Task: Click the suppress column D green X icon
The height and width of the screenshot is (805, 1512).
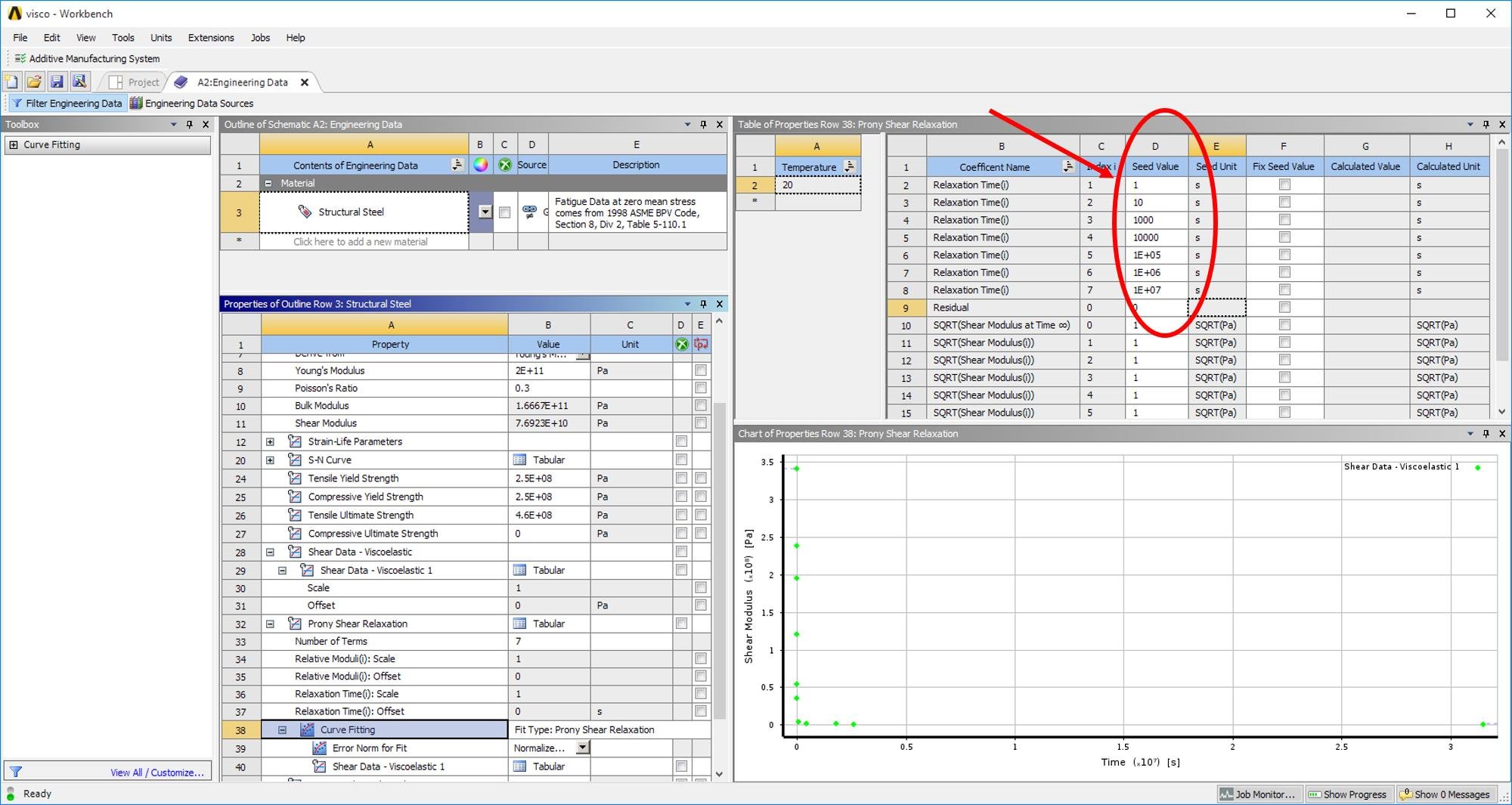Action: pos(681,344)
